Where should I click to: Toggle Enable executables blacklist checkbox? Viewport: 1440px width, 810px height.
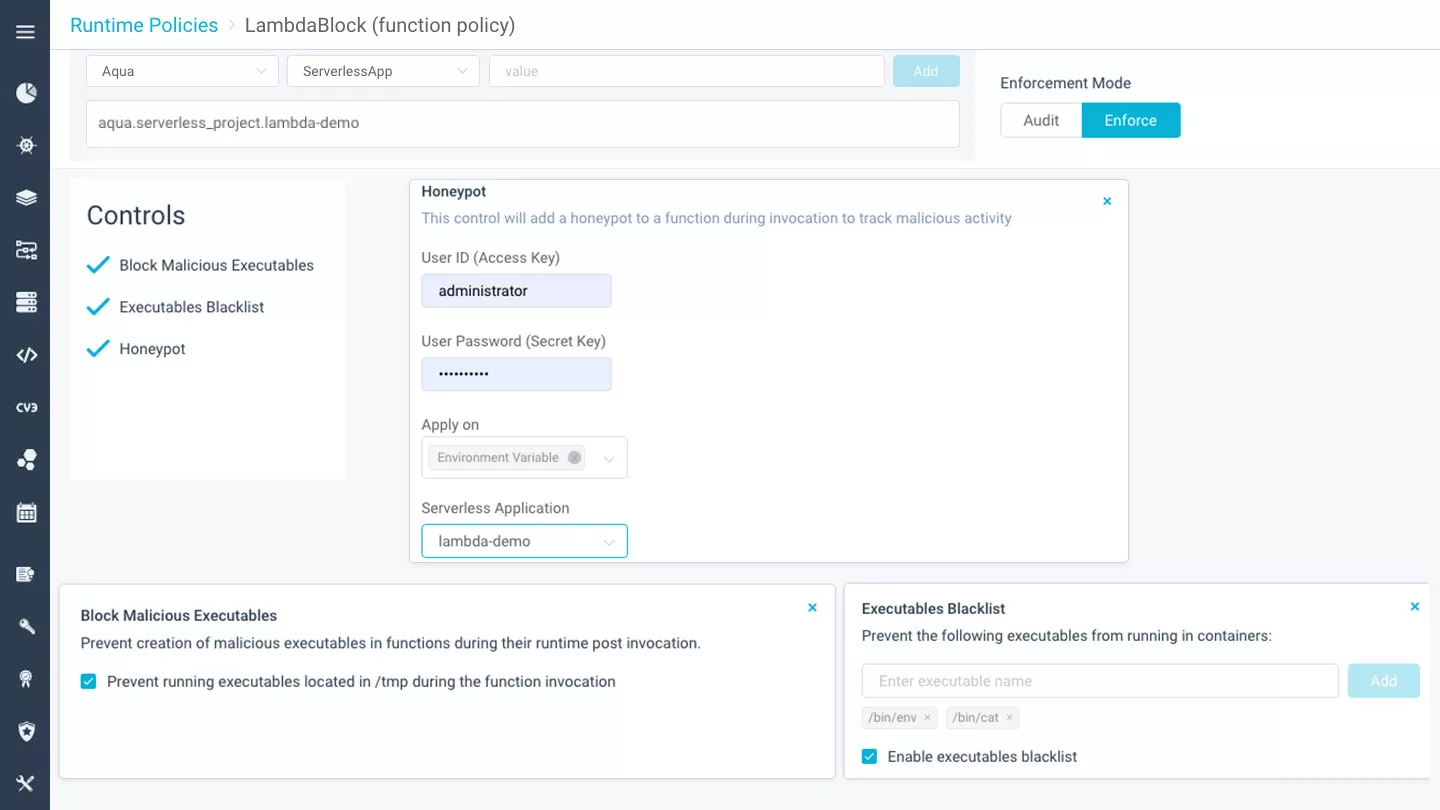(869, 756)
